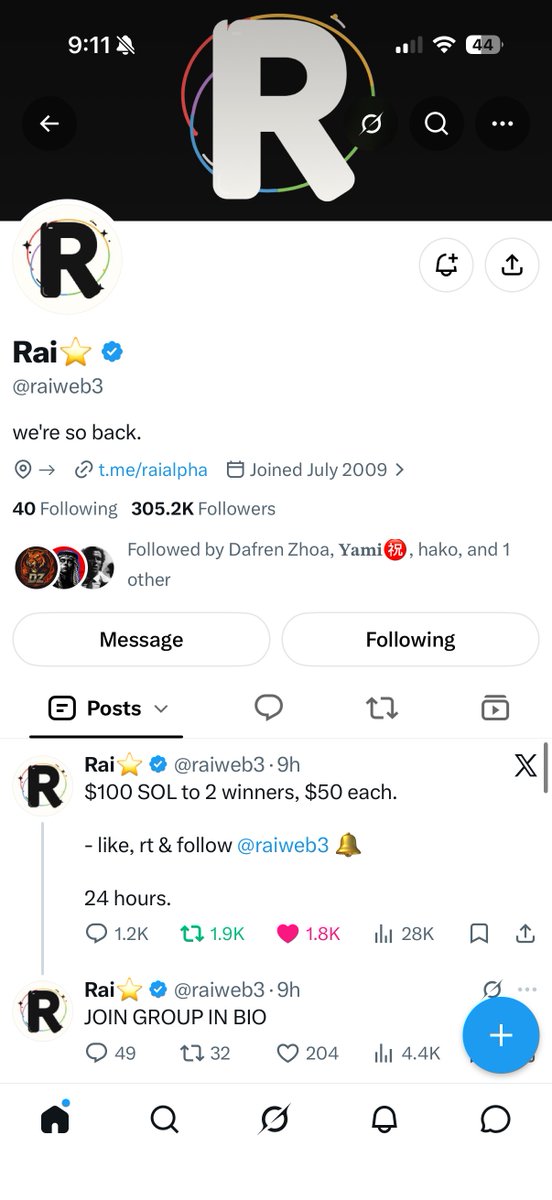
Task: Open Notifications bell in bottom bar
Action: (x=384, y=1119)
